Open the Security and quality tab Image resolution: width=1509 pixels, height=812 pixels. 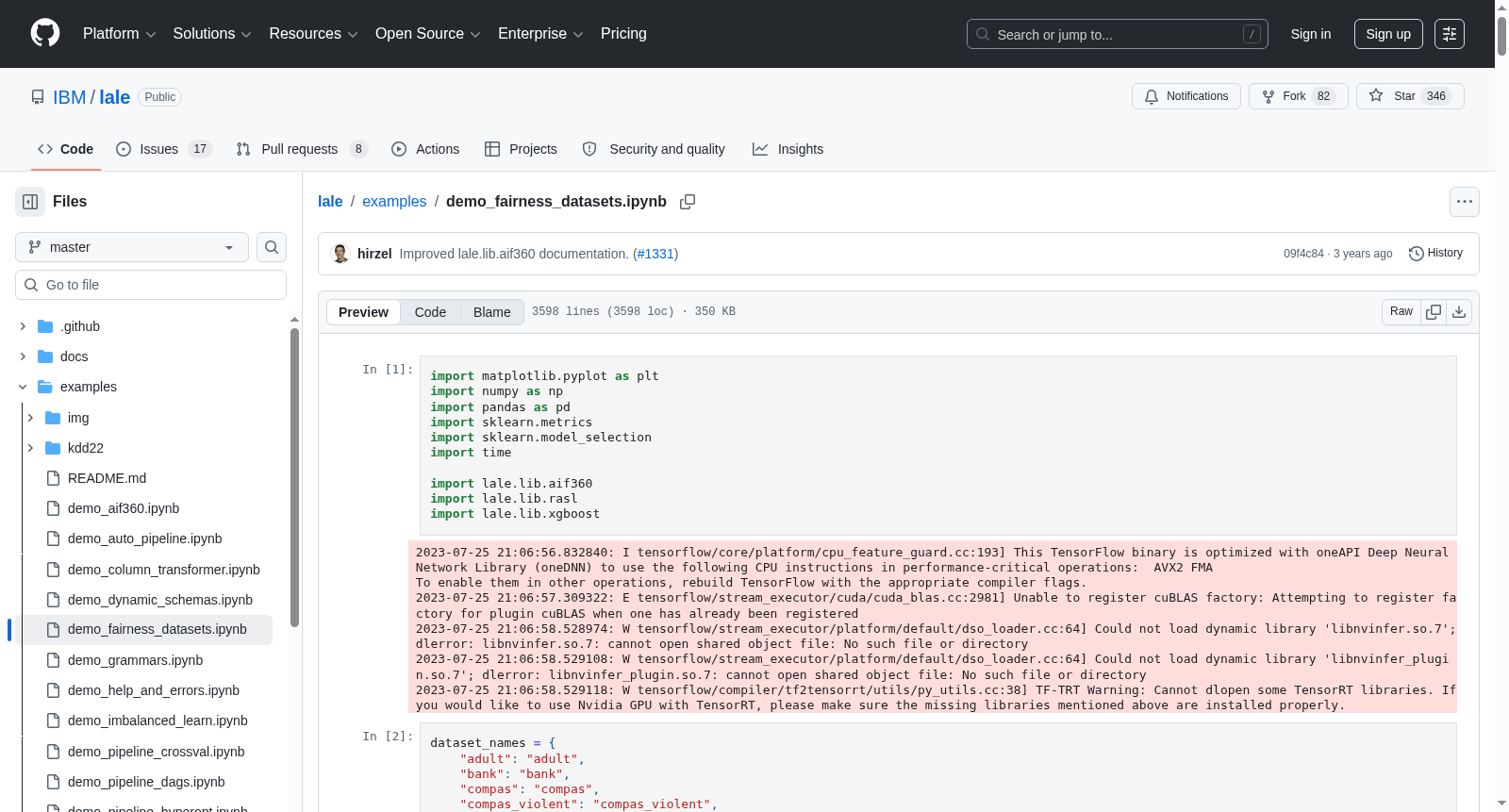click(x=654, y=149)
